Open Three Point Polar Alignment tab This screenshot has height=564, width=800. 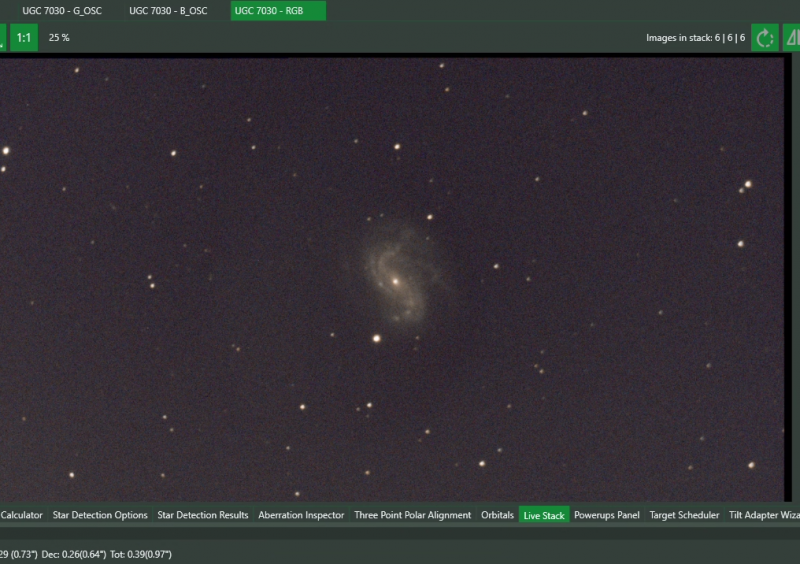point(412,515)
